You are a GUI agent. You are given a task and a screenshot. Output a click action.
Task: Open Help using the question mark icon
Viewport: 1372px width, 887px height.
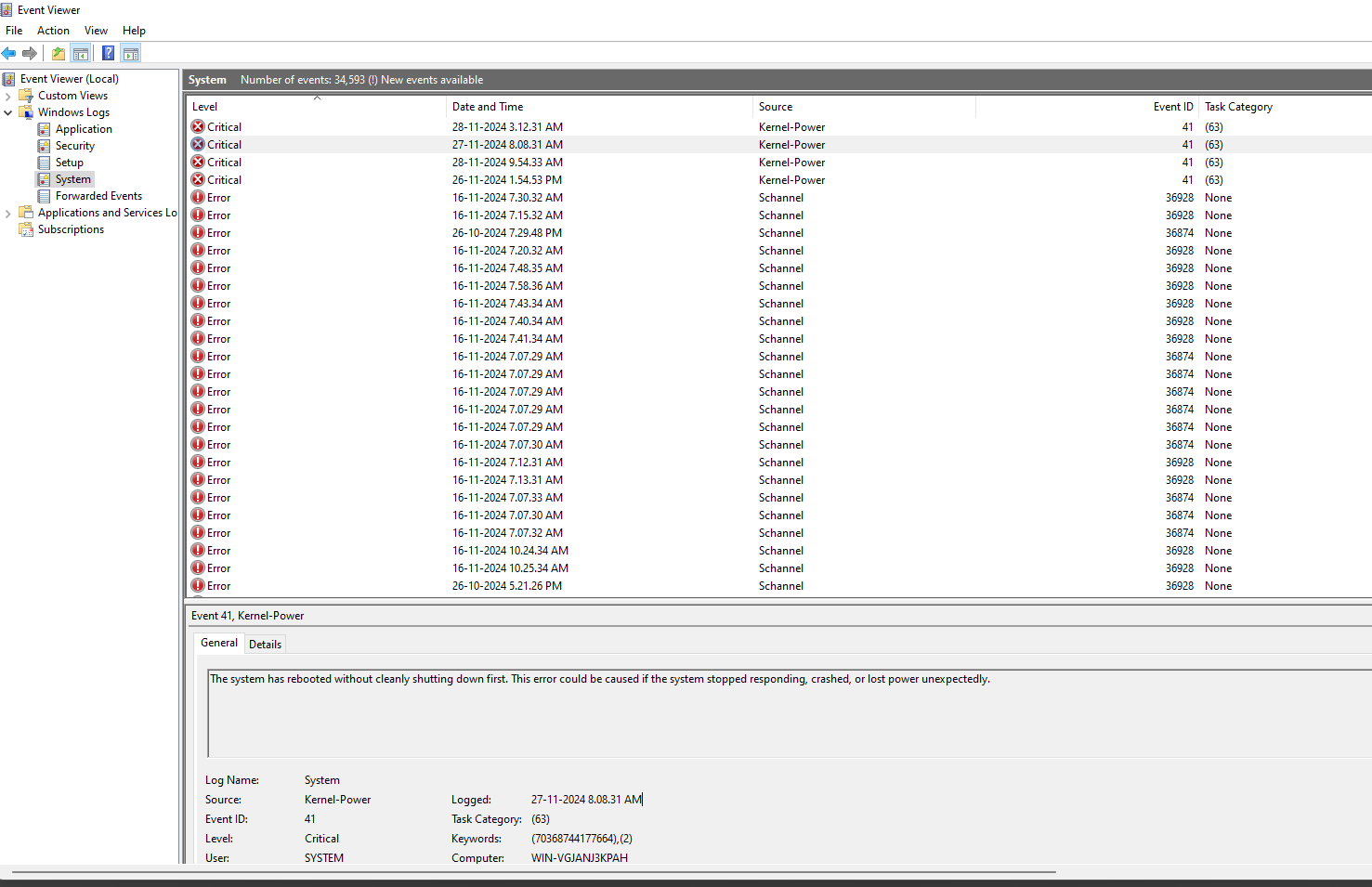pyautogui.click(x=108, y=53)
